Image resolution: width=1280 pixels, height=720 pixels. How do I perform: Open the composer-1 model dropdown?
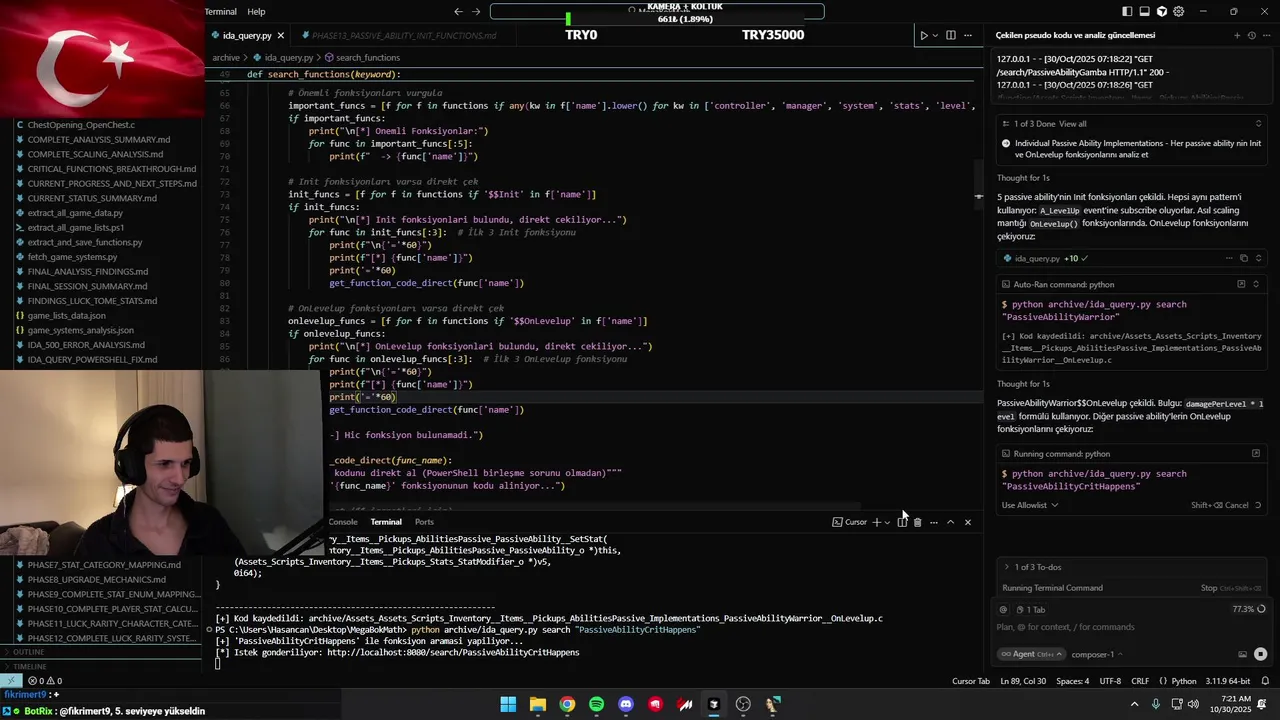[x=1096, y=654]
